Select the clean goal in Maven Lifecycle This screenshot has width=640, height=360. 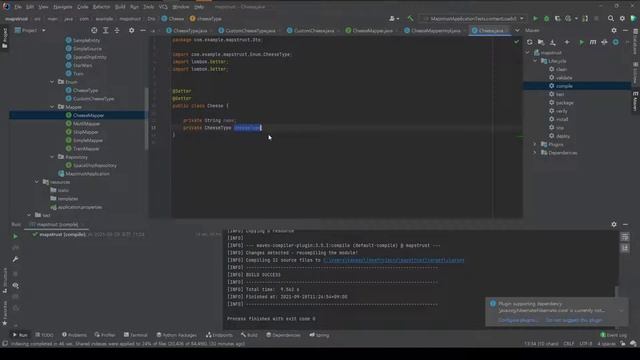pos(561,69)
